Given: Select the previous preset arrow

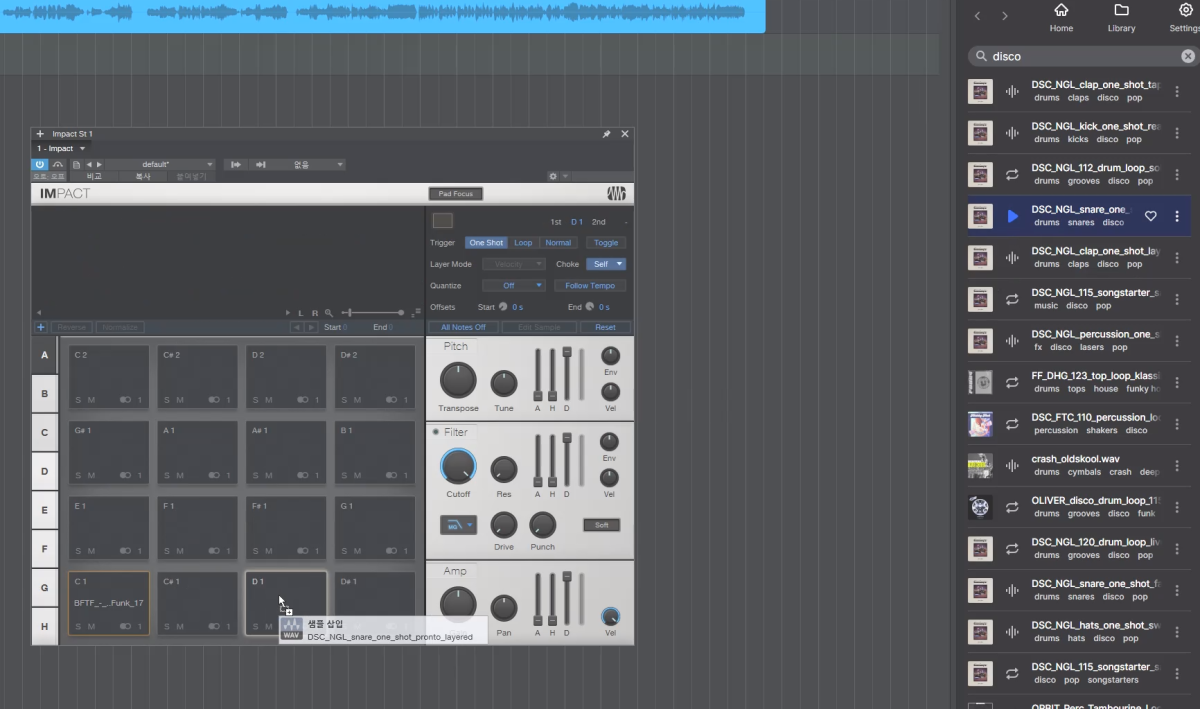Looking at the screenshot, I should pyautogui.click(x=88, y=164).
